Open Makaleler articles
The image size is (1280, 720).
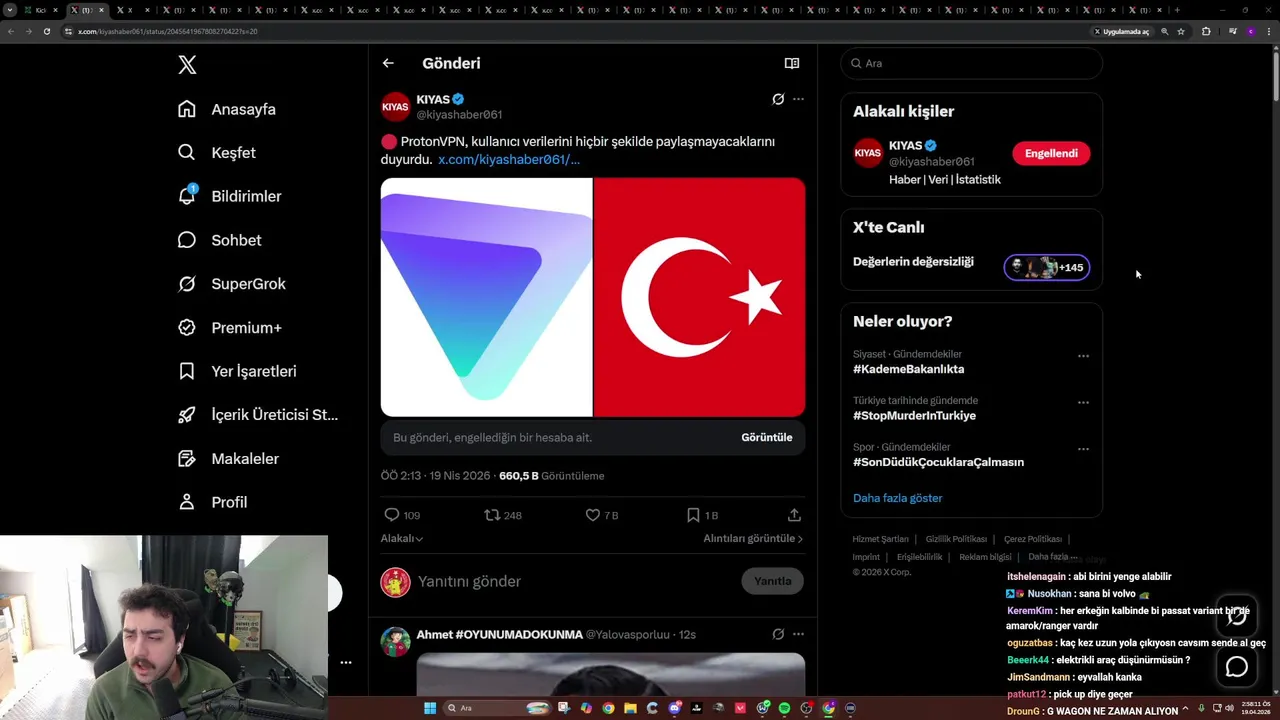tap(228, 458)
